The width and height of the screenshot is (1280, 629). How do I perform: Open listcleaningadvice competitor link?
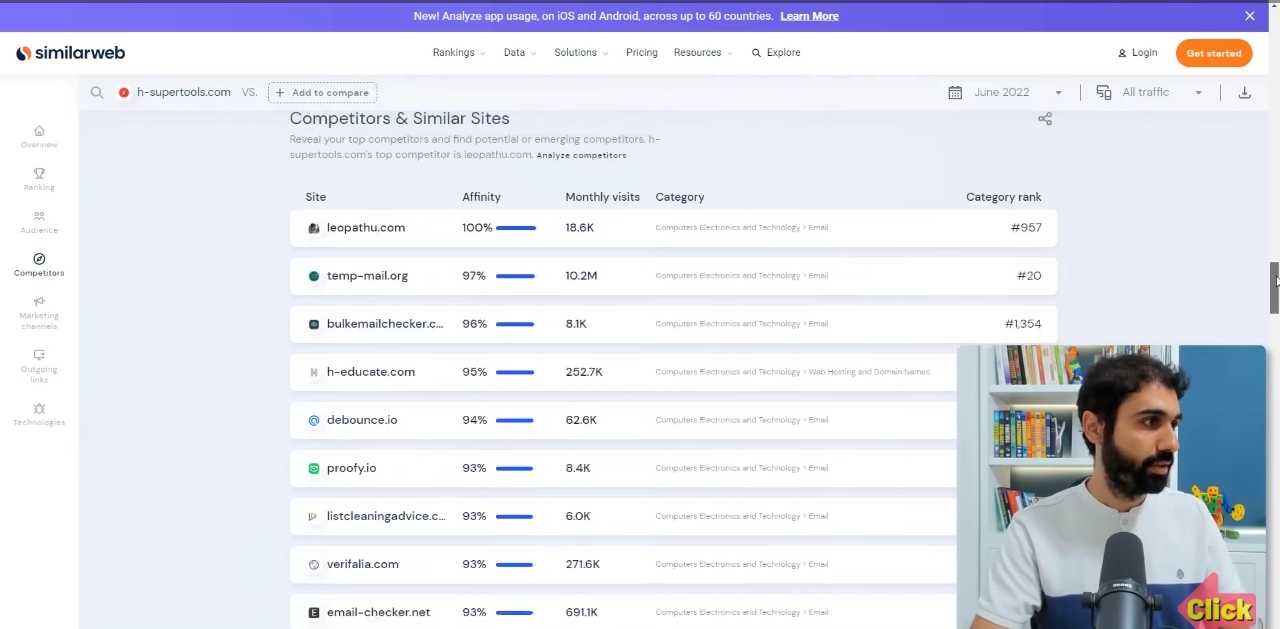point(386,516)
